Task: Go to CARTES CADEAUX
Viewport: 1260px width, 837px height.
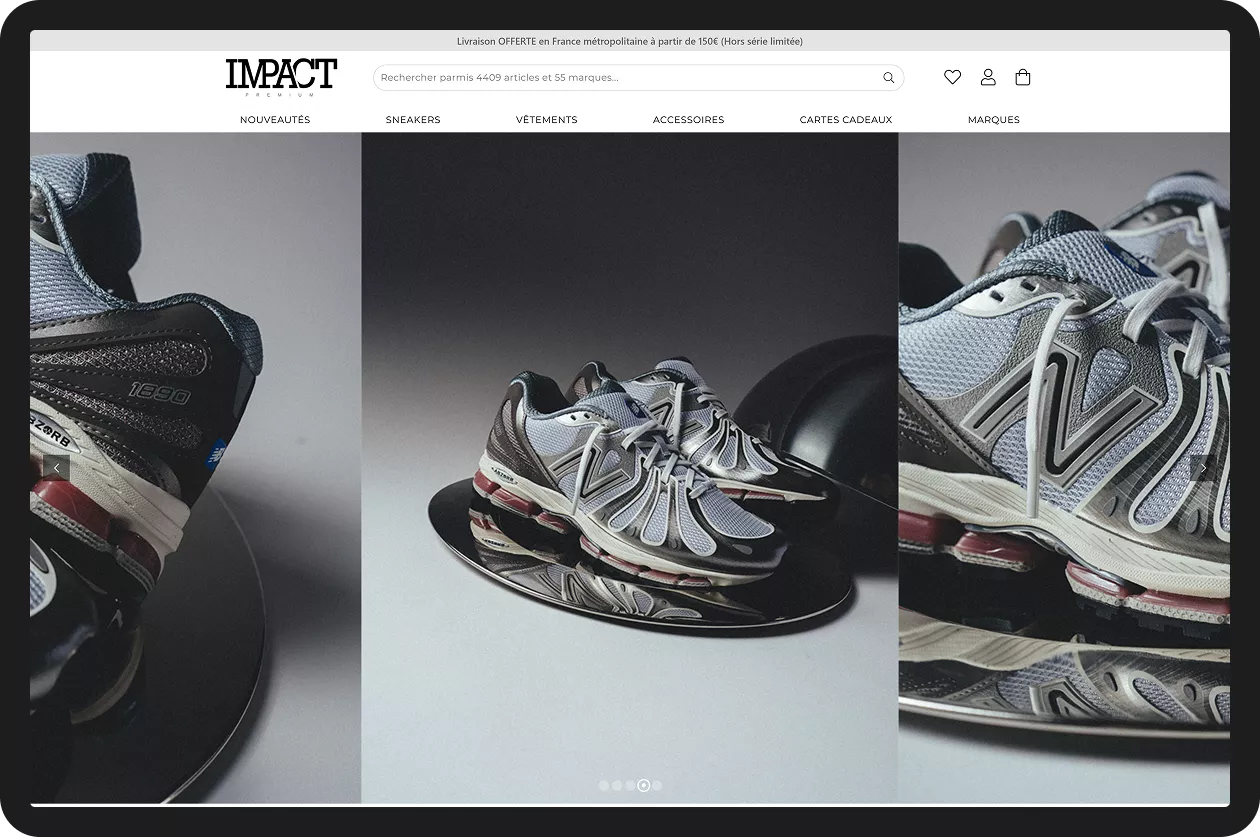Action: (846, 120)
